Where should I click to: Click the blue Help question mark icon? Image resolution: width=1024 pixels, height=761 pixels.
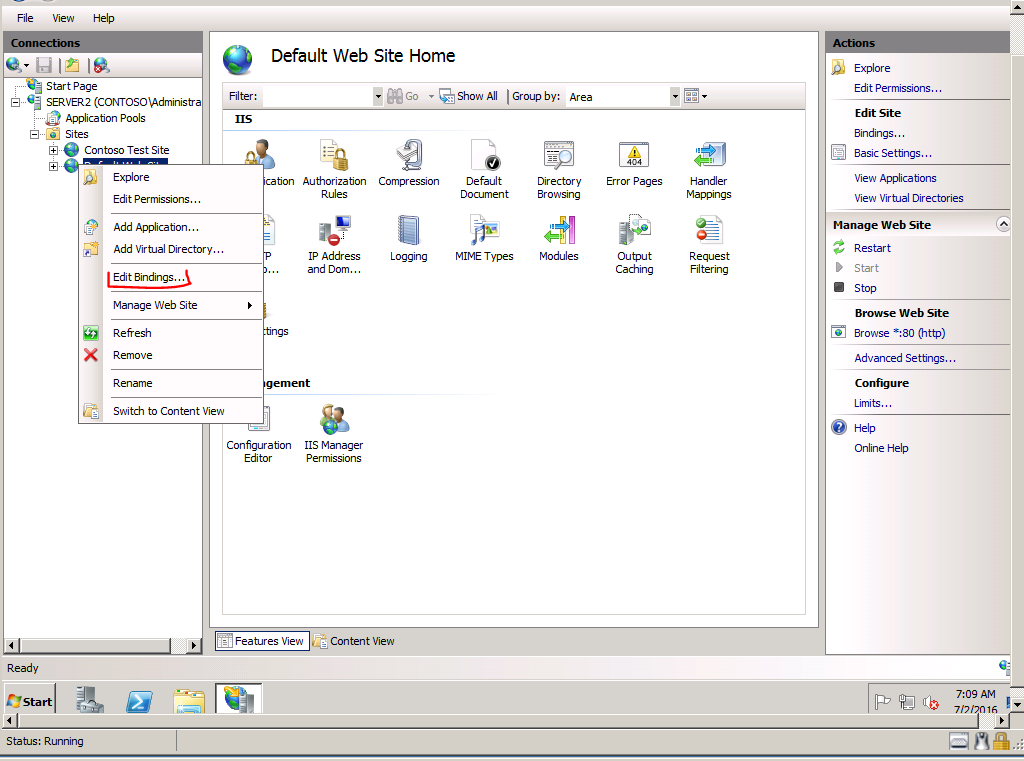tap(839, 428)
